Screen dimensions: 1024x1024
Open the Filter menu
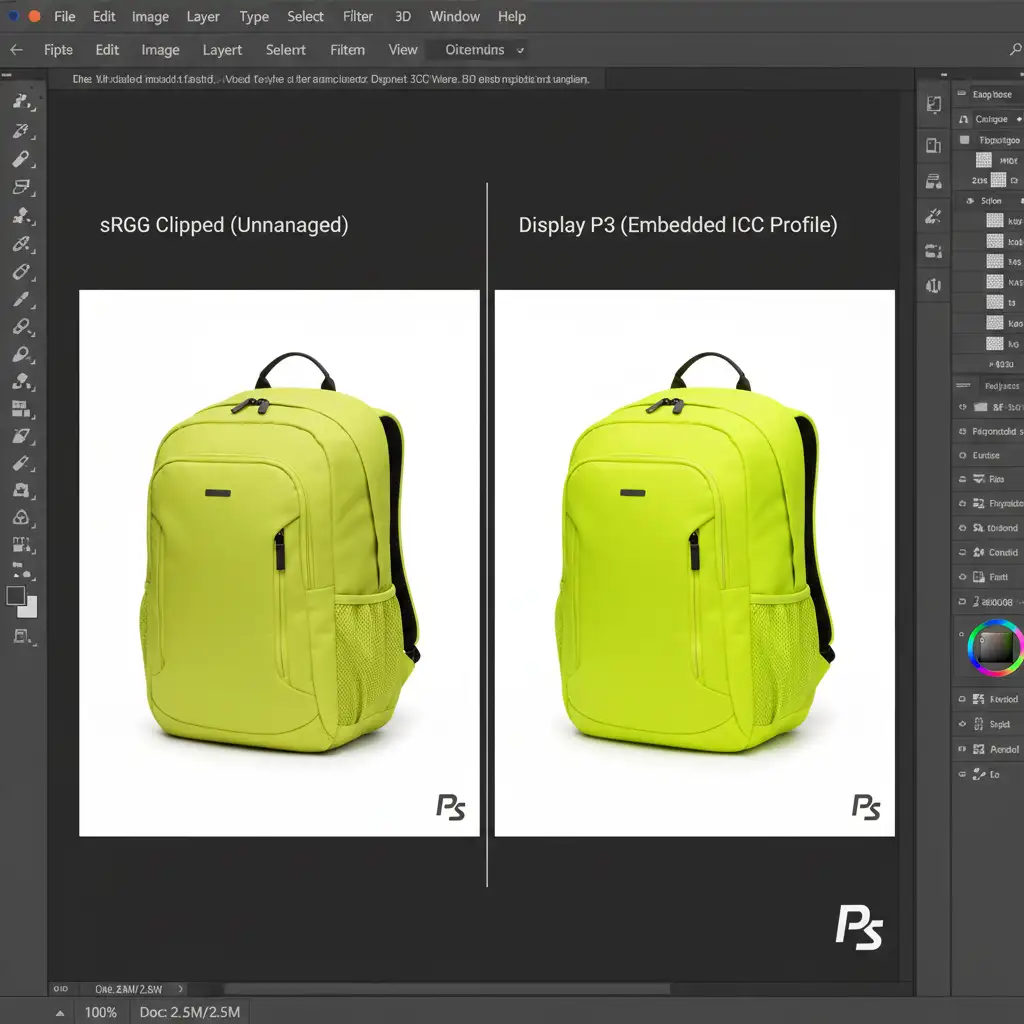358,17
